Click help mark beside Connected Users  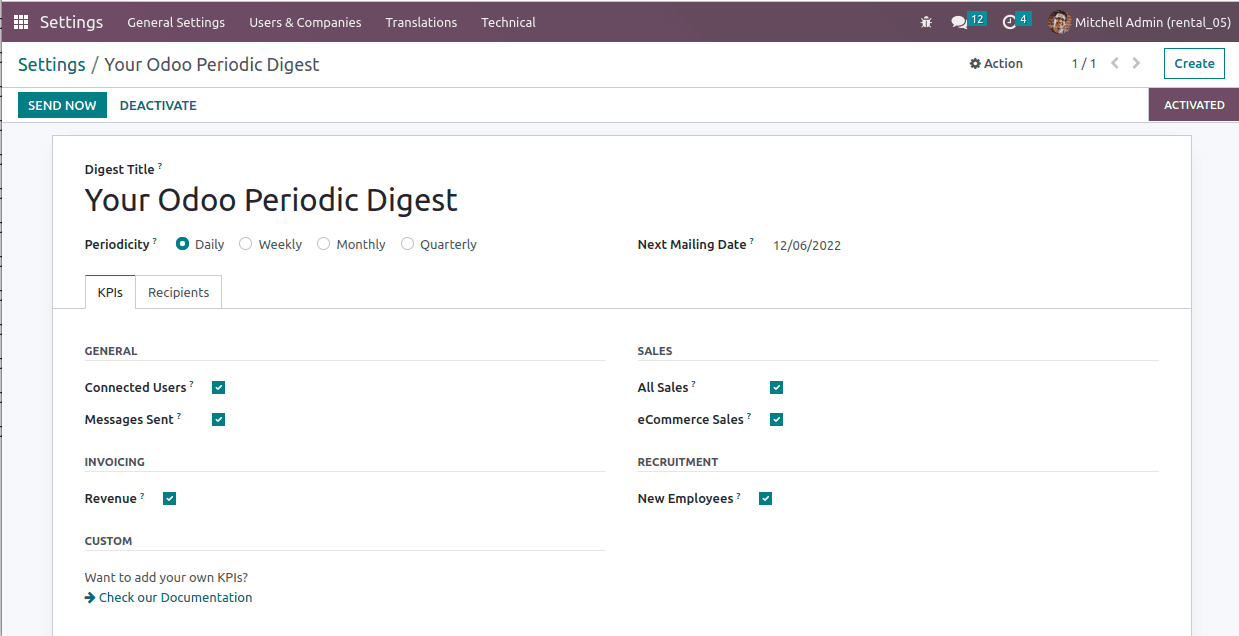[192, 384]
